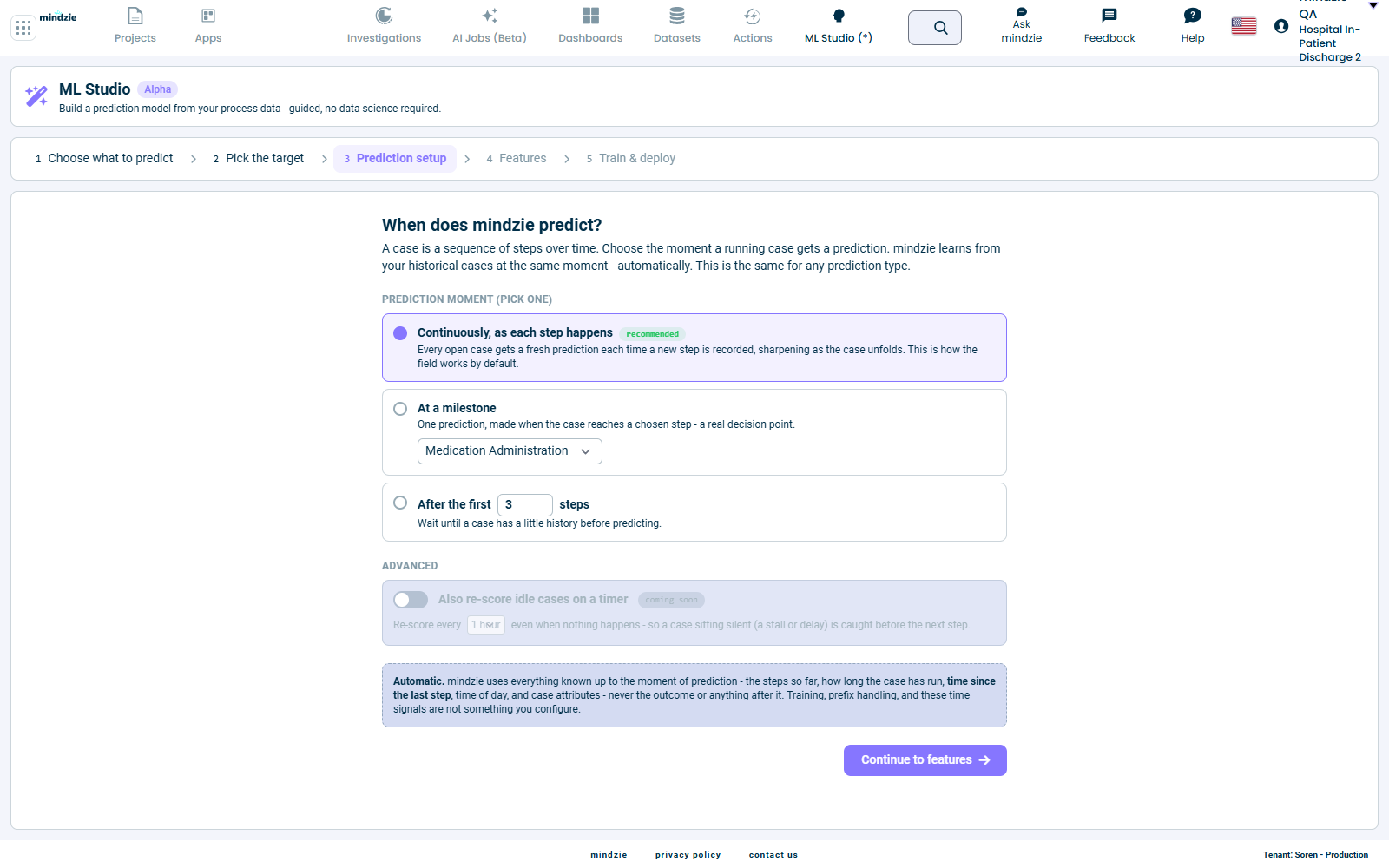Change language using the US flag

click(x=1244, y=26)
